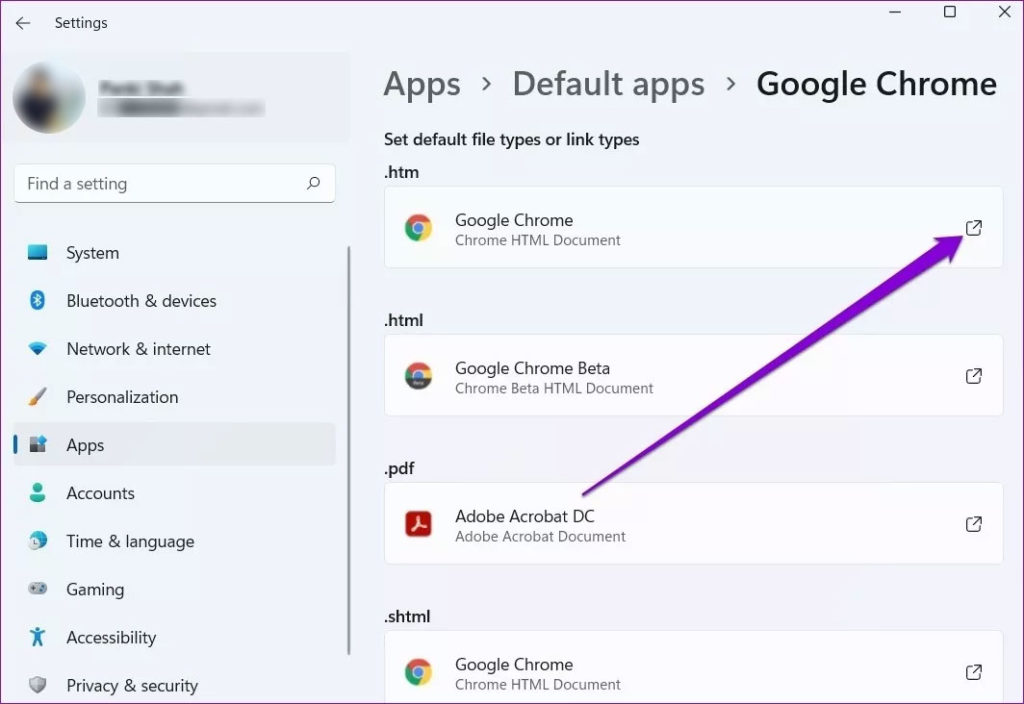This screenshot has height=704, width=1024.
Task: Click open-external icon on .html row
Action: coord(974,376)
